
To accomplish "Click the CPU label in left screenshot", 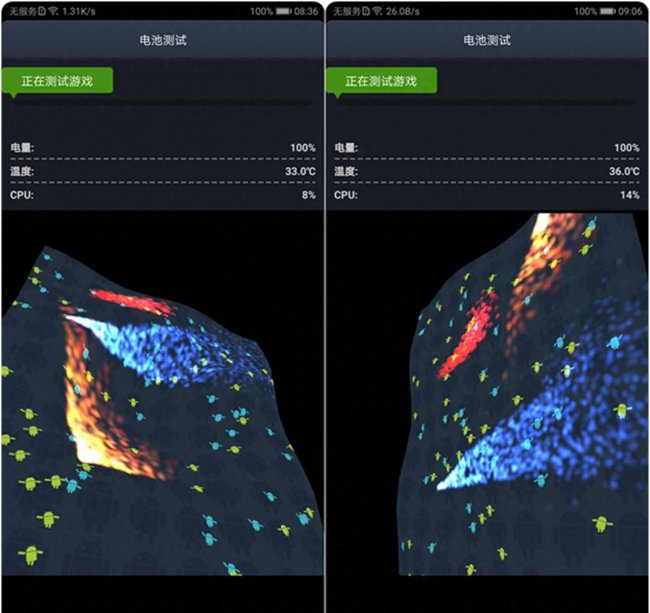I will (22, 195).
